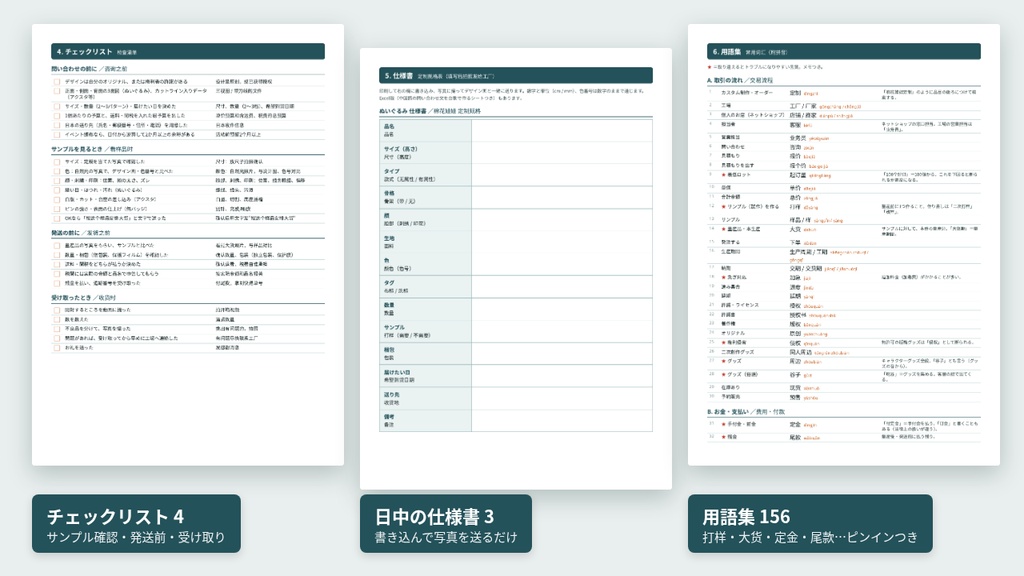
Task: Tick last checkbox in 受け取ったとき section
Action: point(57,348)
